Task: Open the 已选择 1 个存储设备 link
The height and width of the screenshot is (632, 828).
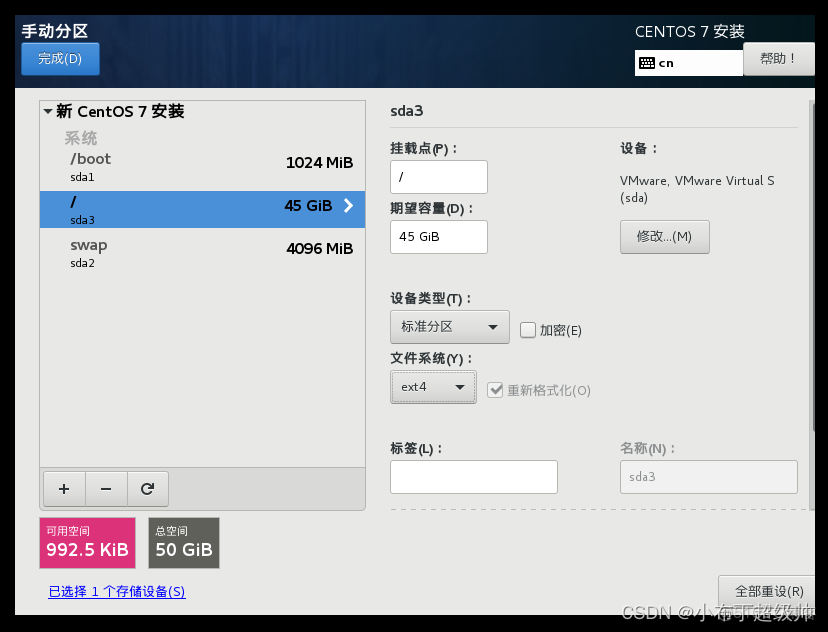Action: [116, 592]
